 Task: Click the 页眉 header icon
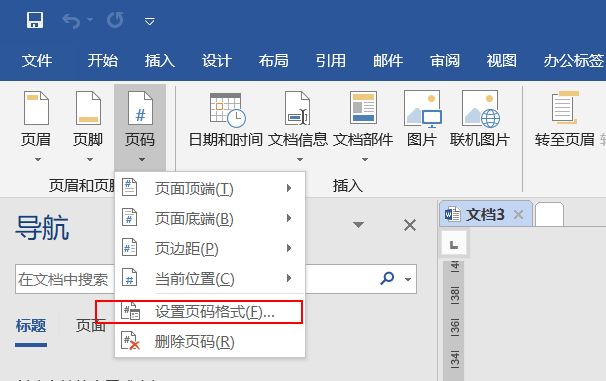click(36, 108)
